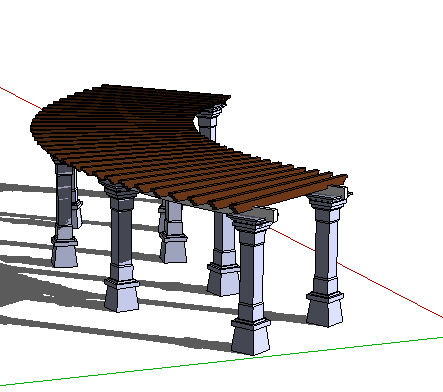Click the red axis segment at upper left
Viewport: 443px width, 392px height.
(x=21, y=98)
